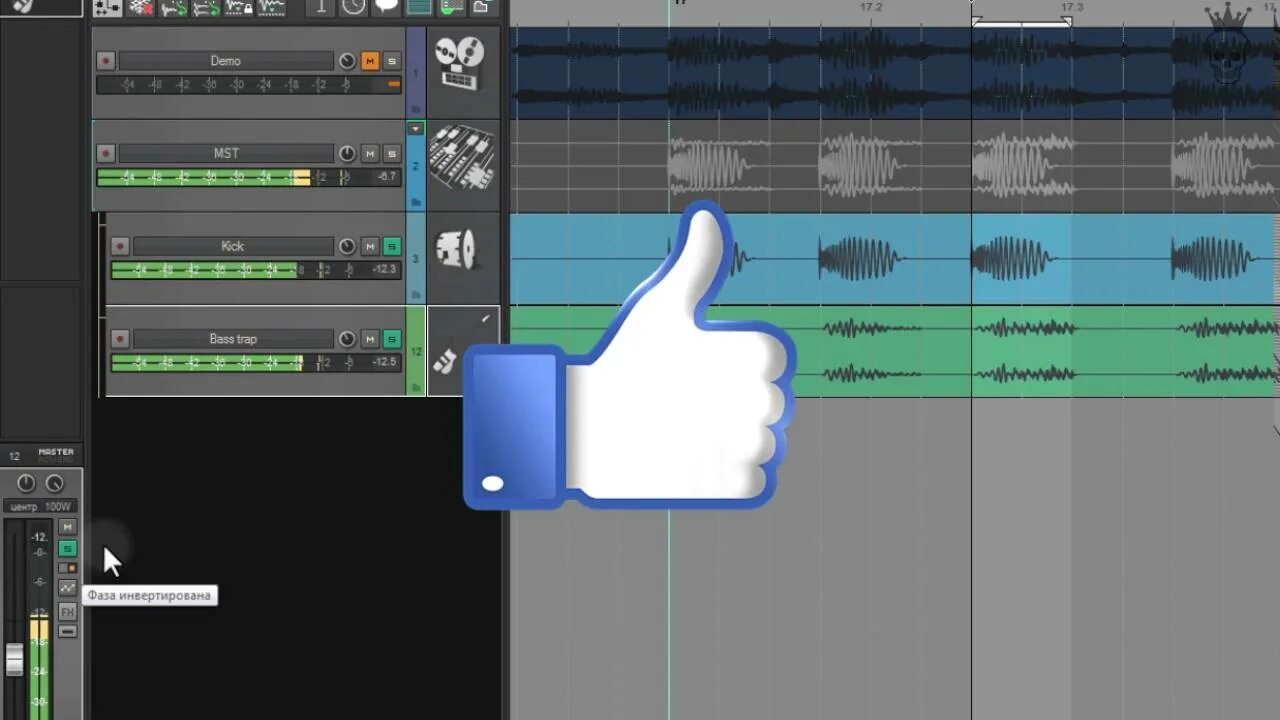This screenshot has width=1280, height=720.
Task: Click the Kick track volume meter
Action: (x=256, y=270)
